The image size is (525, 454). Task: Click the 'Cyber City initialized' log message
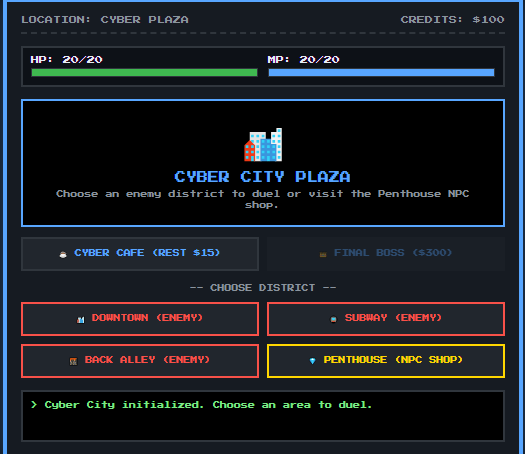202,405
